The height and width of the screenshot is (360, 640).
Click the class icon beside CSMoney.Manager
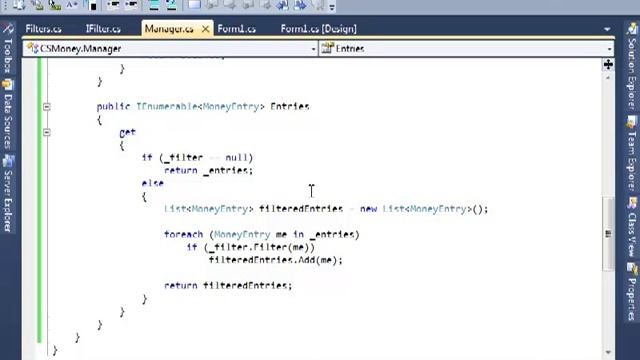click(x=32, y=48)
